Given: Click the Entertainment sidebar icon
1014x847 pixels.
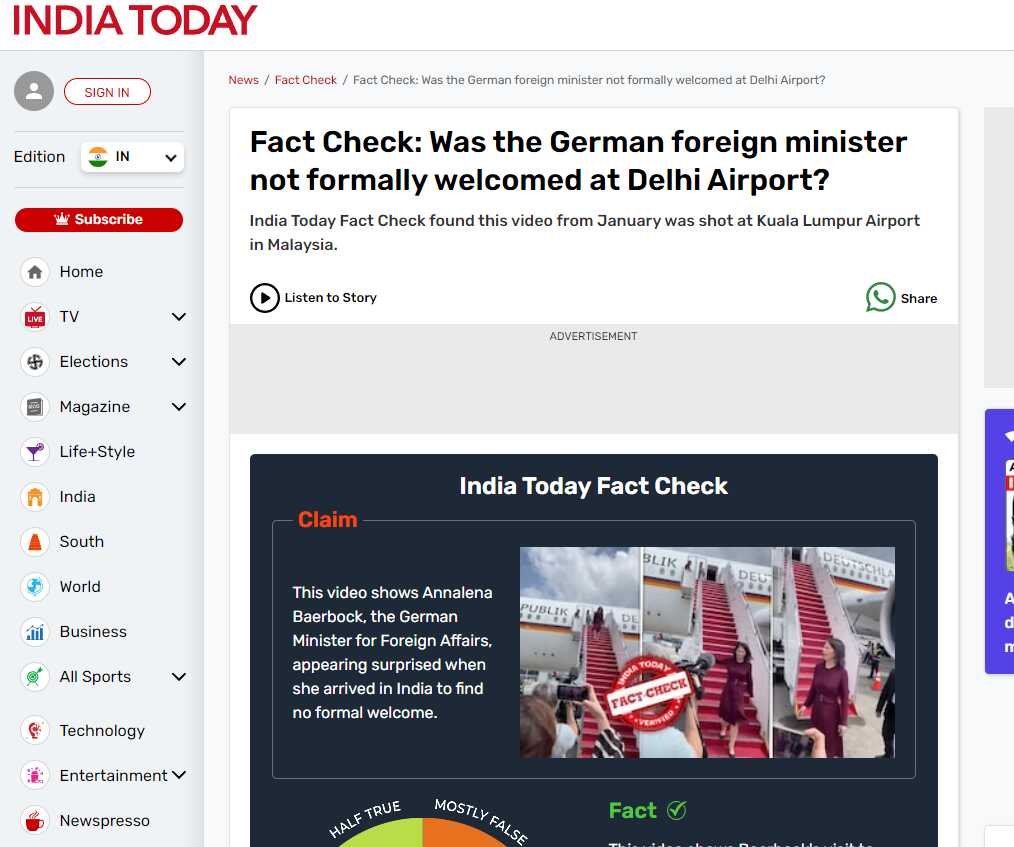Looking at the screenshot, I should click(x=35, y=775).
